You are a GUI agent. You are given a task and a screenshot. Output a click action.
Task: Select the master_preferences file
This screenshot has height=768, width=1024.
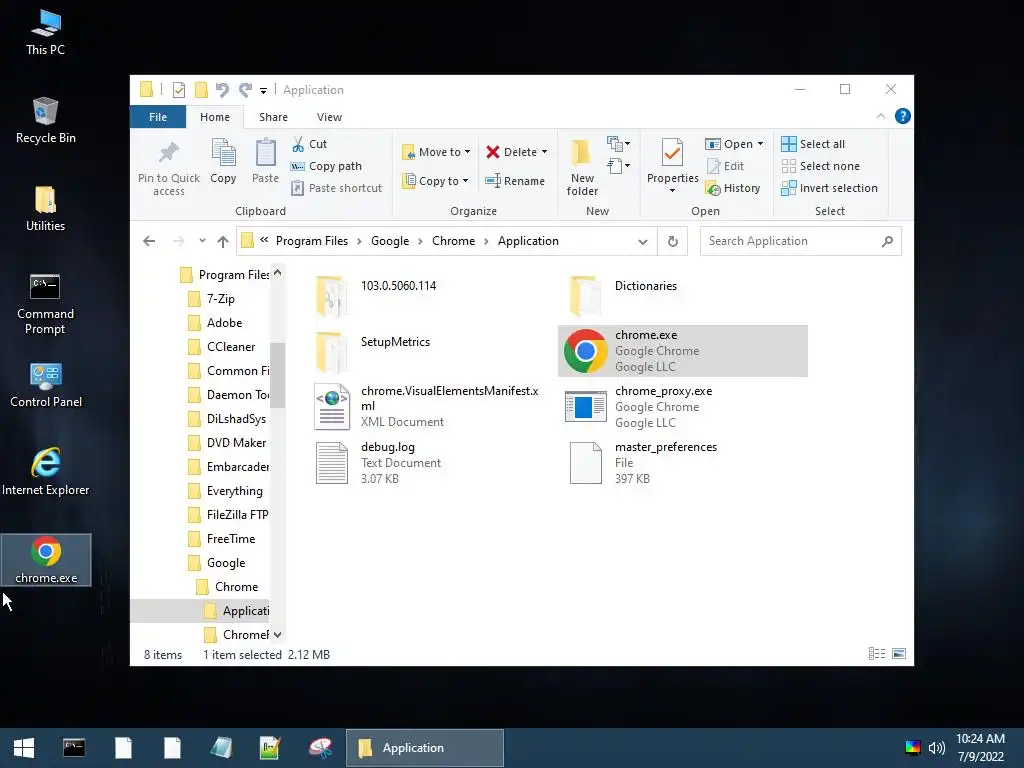click(682, 463)
